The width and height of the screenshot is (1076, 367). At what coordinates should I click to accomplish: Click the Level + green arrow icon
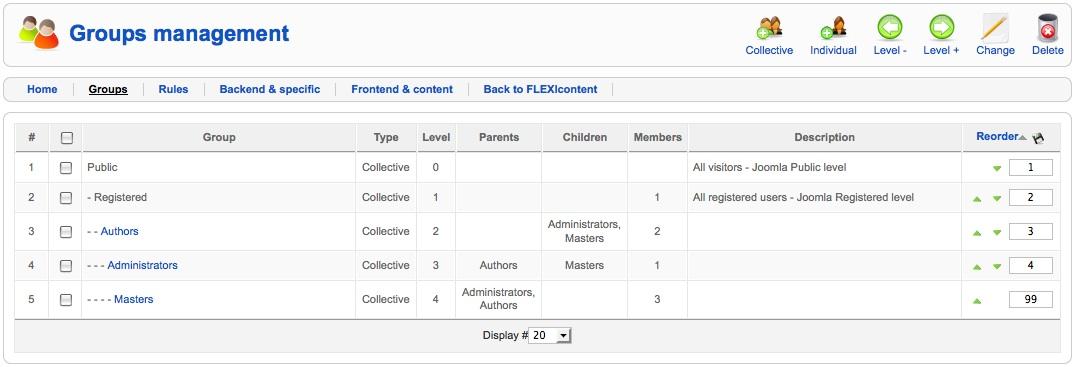click(x=942, y=28)
